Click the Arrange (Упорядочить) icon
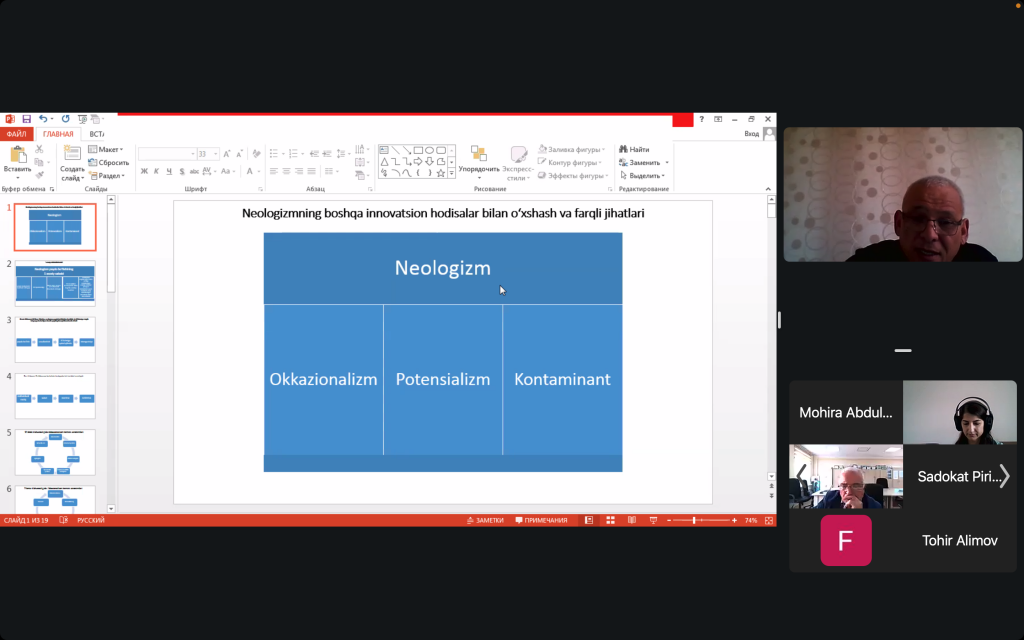This screenshot has width=1024, height=640. point(478,154)
